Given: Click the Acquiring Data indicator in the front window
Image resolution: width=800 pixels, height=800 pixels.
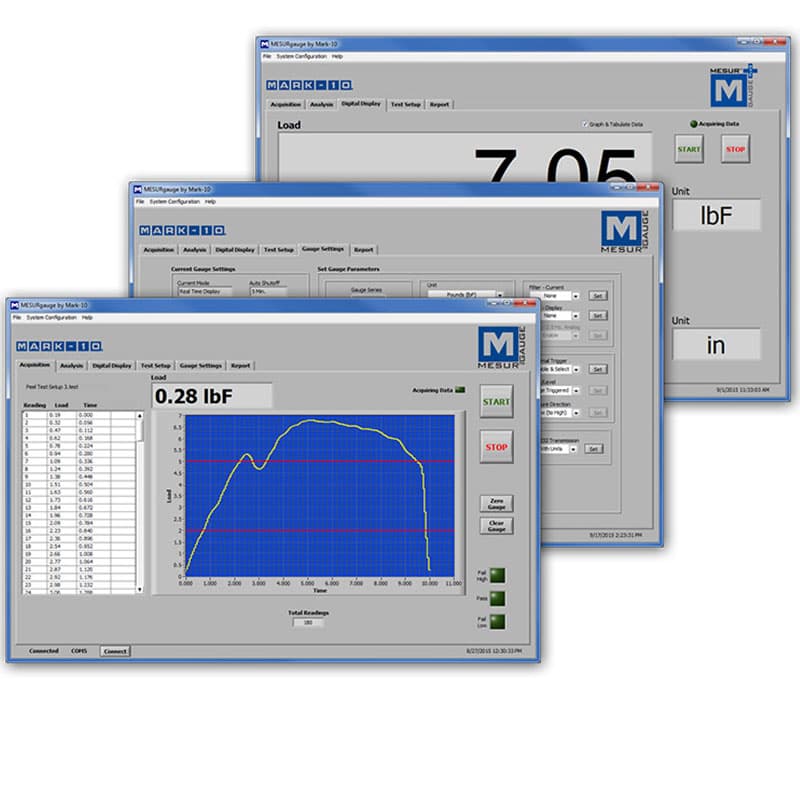Looking at the screenshot, I should 460,390.
